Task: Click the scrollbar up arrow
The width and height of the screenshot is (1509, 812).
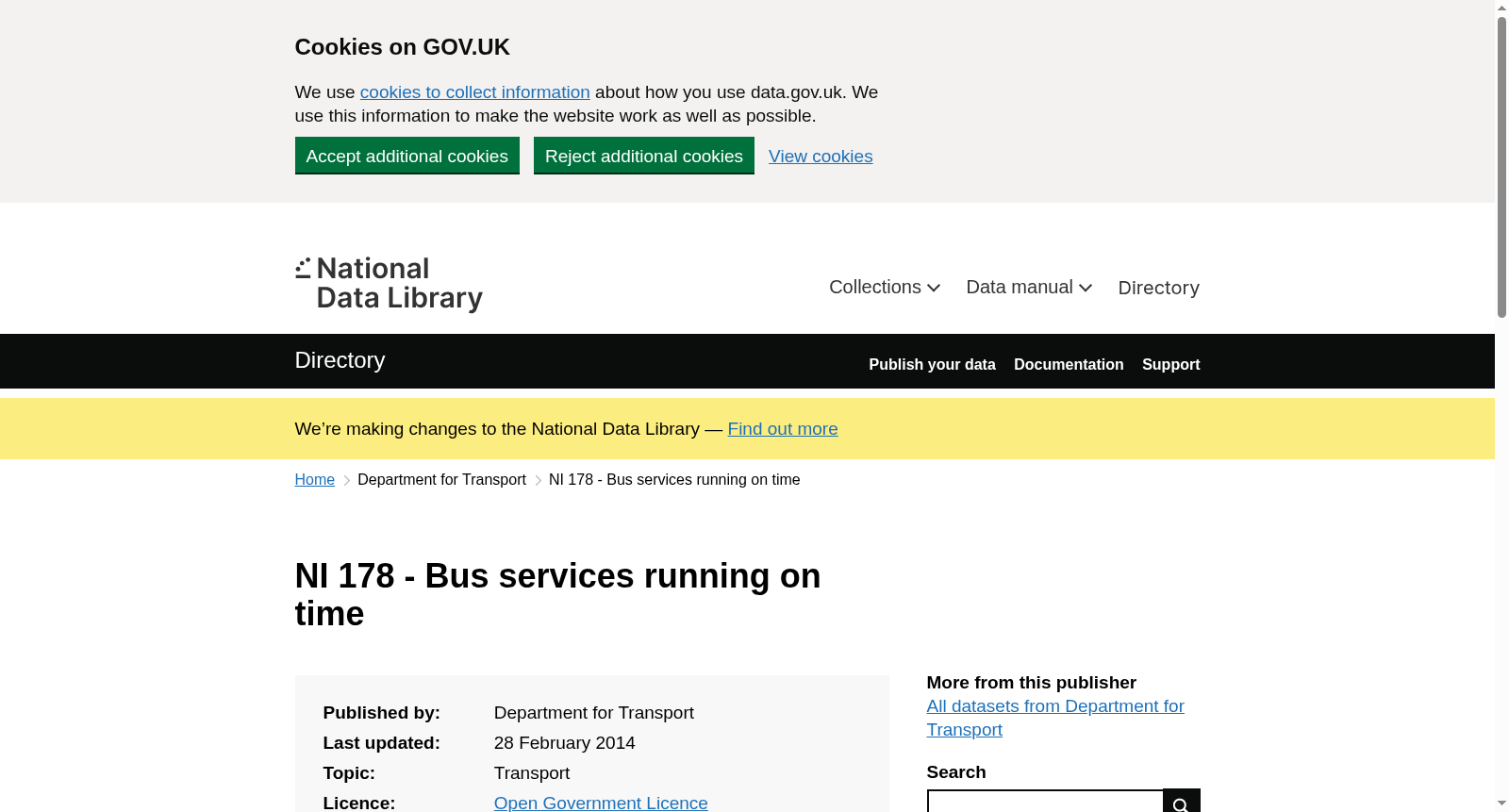Action: (1501, 8)
